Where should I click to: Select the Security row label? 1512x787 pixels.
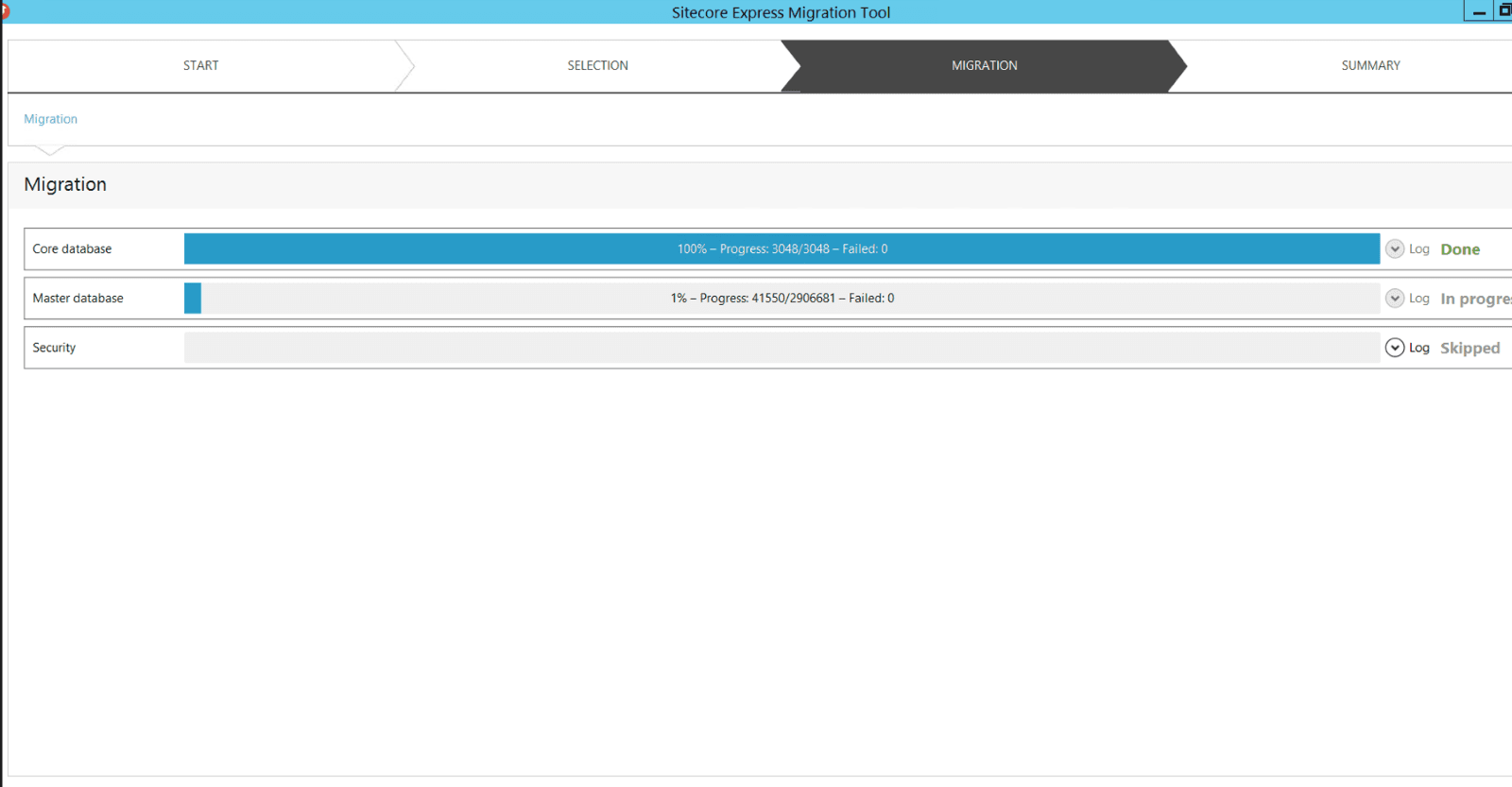click(54, 348)
